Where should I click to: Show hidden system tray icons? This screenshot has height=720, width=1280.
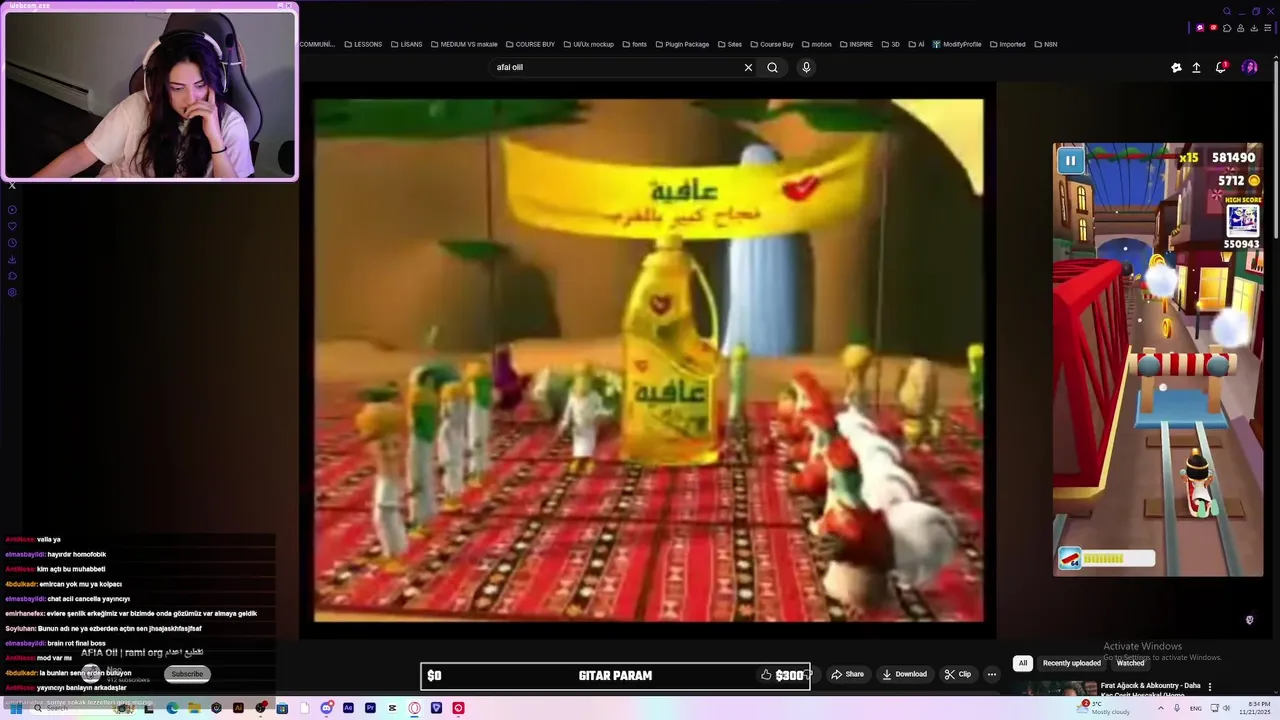click(x=1161, y=708)
